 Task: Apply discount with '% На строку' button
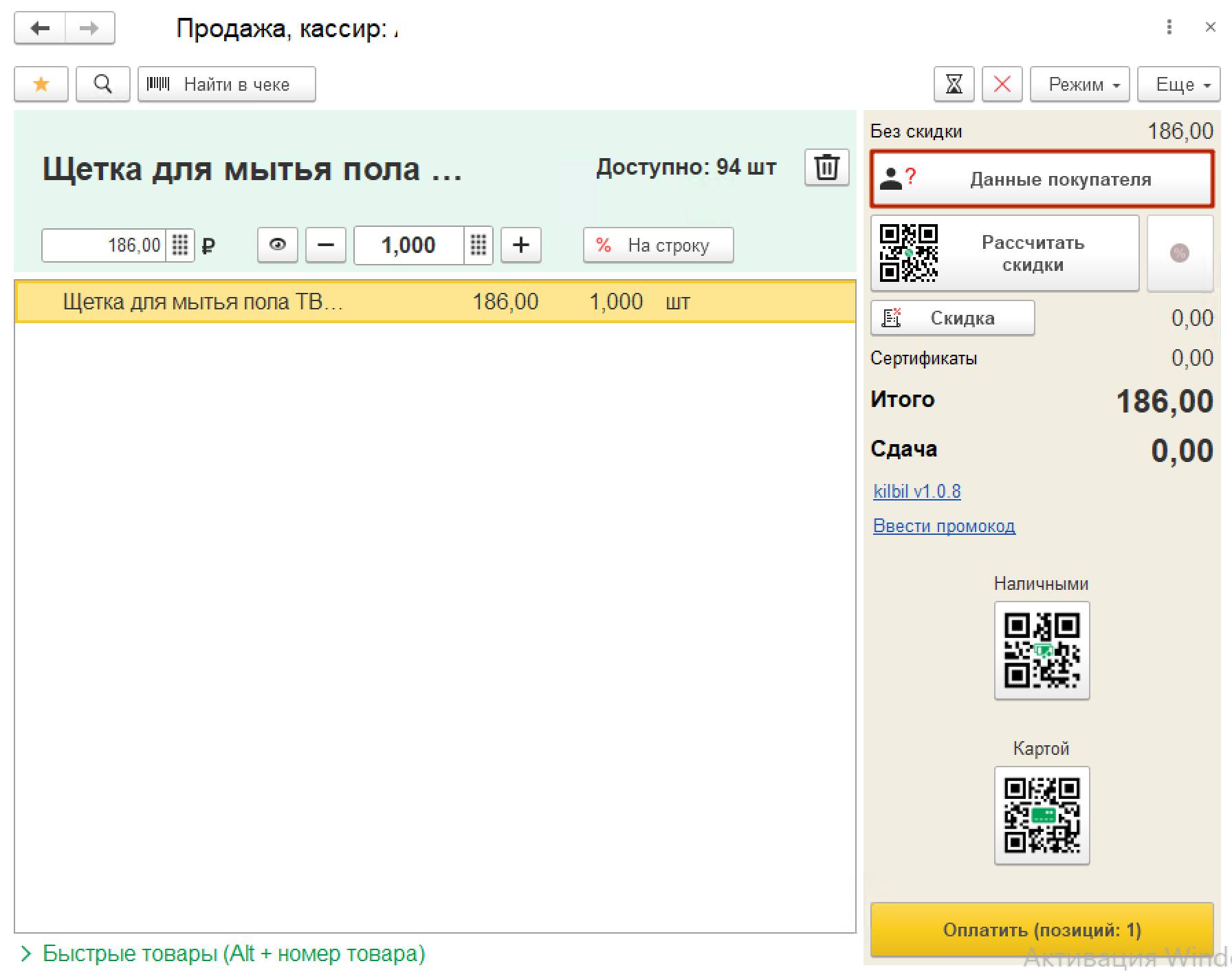659,245
